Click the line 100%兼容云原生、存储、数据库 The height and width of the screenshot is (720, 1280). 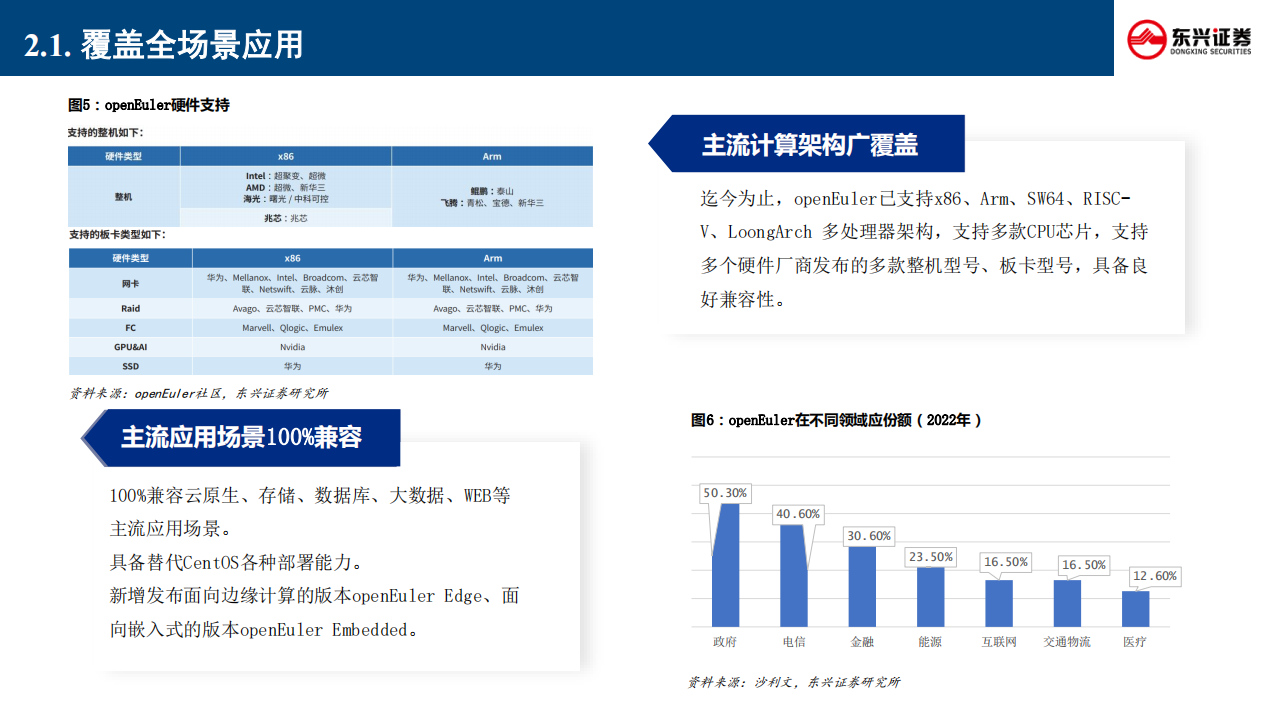pos(310,495)
